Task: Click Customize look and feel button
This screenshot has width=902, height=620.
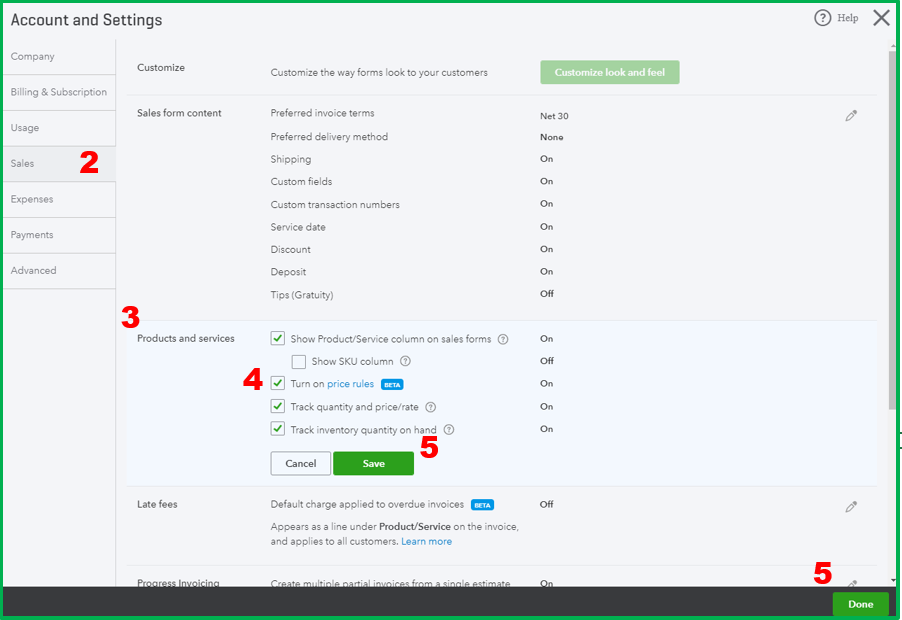Action: pos(610,72)
